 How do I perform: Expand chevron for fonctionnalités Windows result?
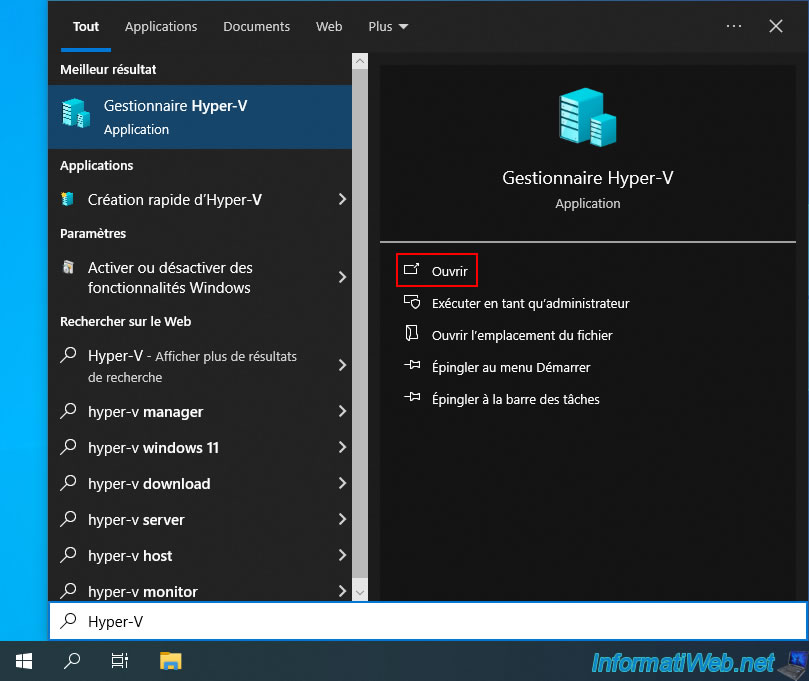coord(342,277)
